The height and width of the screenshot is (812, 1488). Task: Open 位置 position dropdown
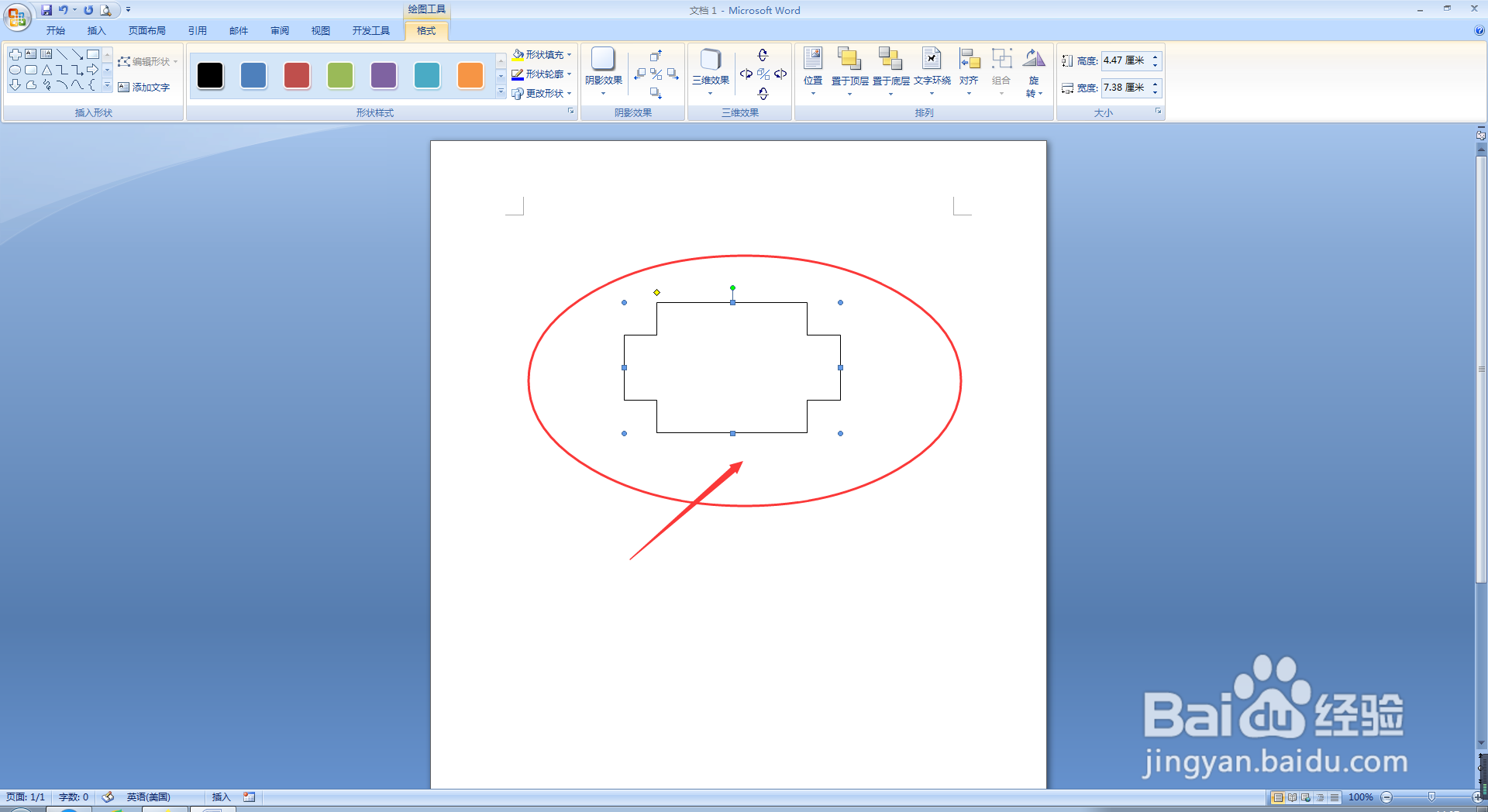[813, 72]
